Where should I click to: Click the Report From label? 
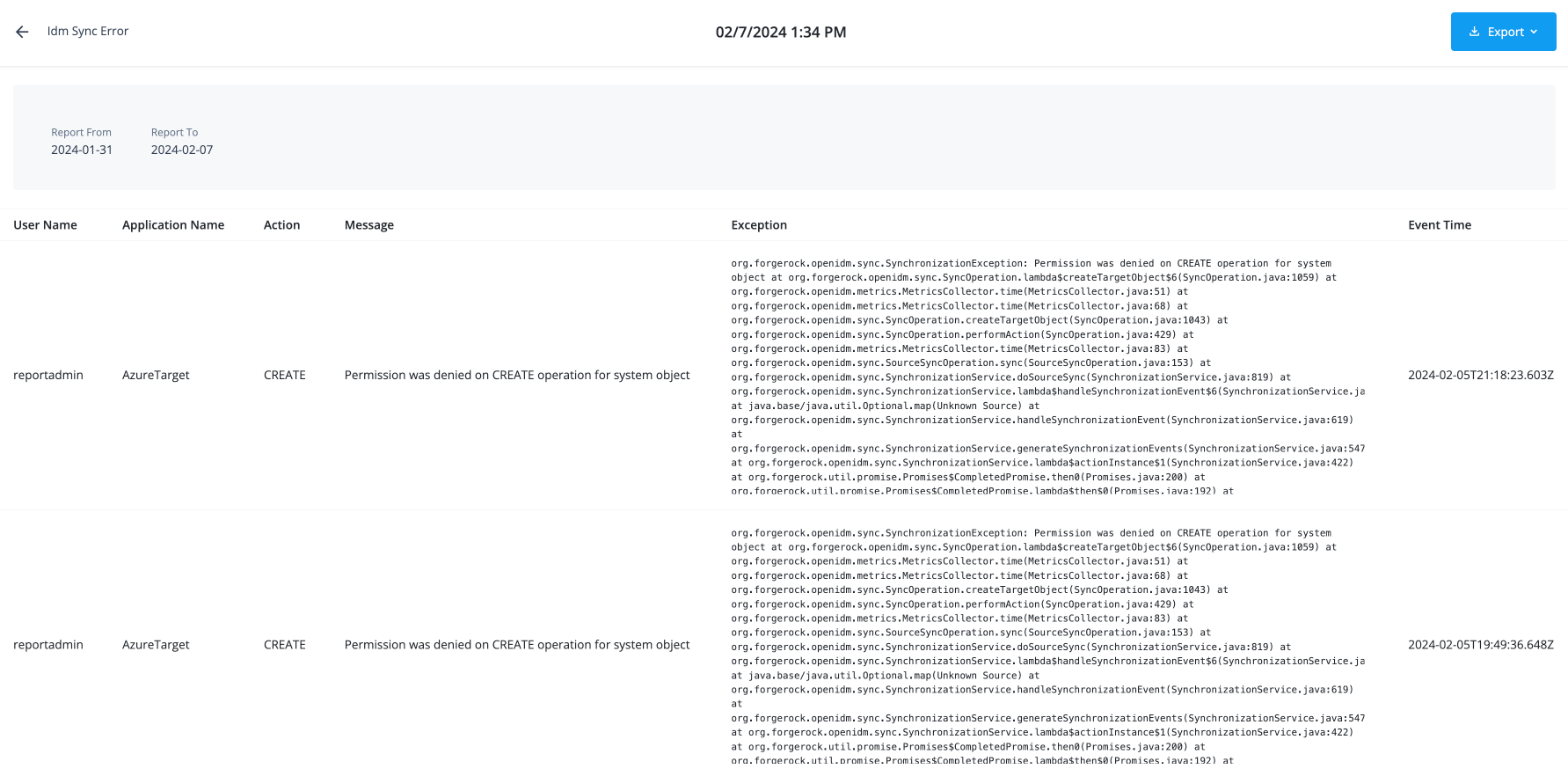pos(81,133)
